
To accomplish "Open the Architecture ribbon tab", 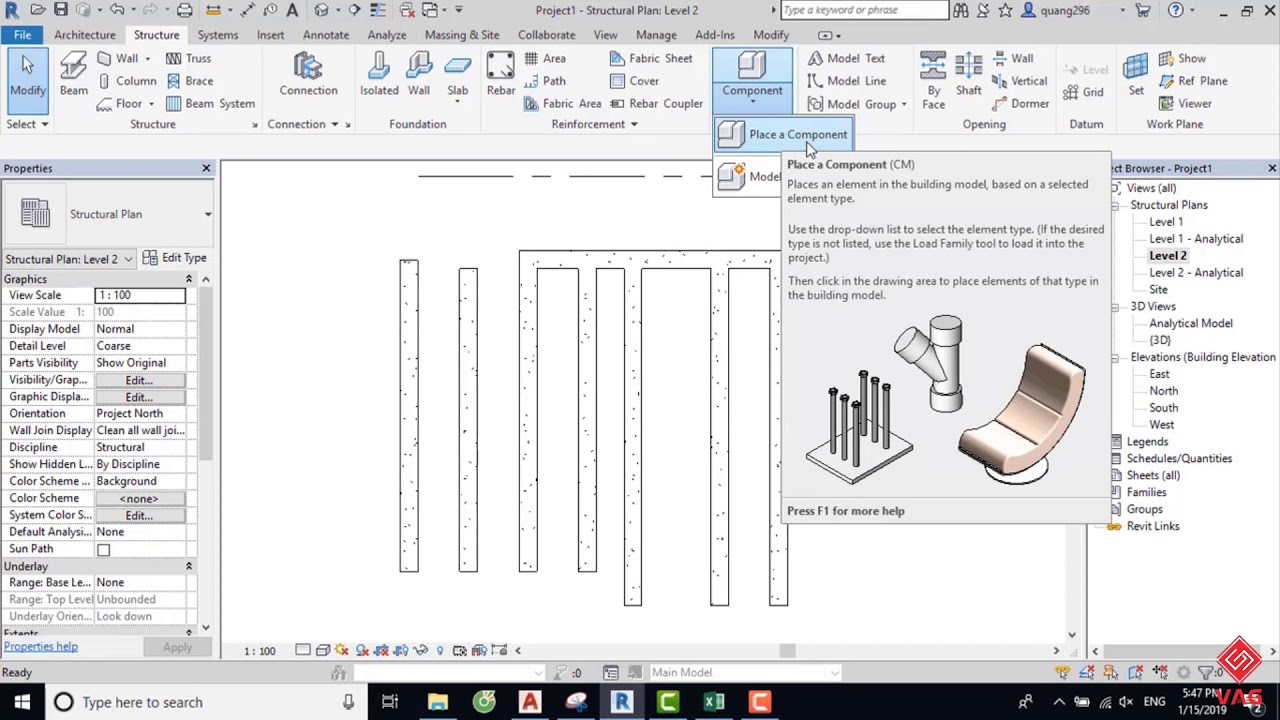I will click(x=85, y=35).
